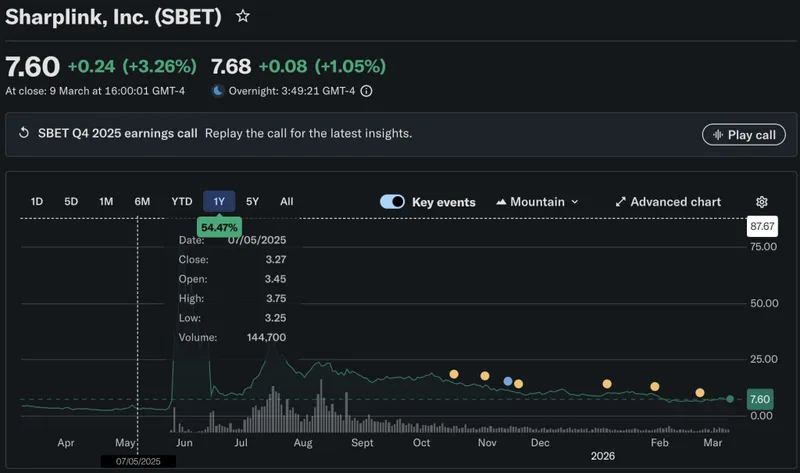Switch to the 1D time range

(x=37, y=202)
